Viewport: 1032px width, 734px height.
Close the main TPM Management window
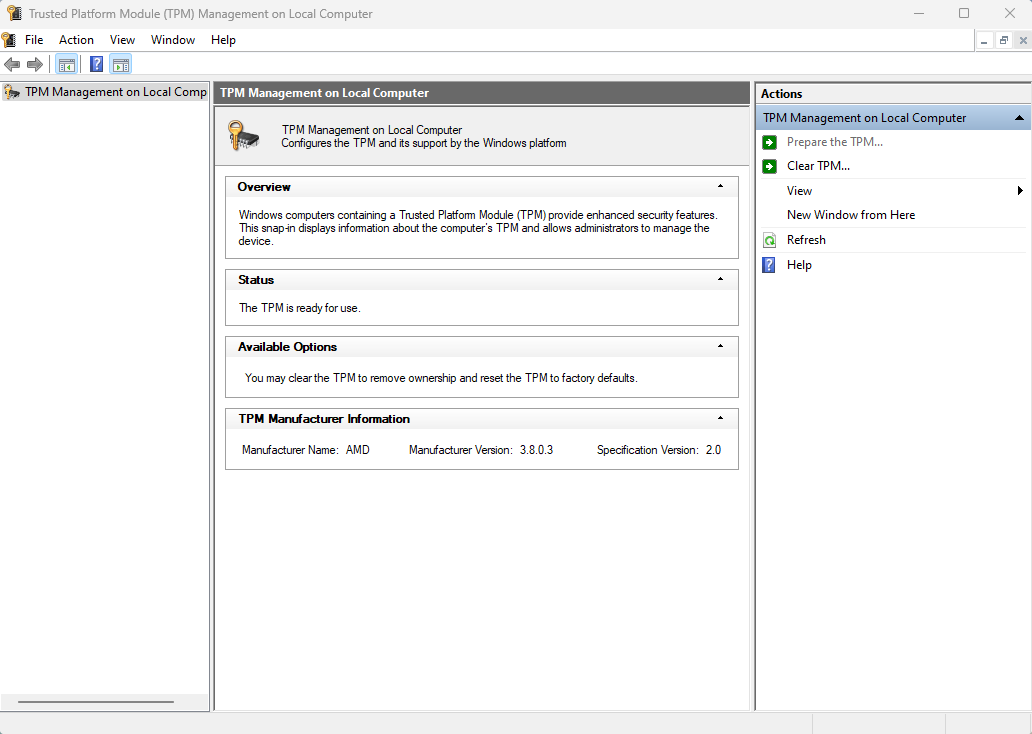1010,13
